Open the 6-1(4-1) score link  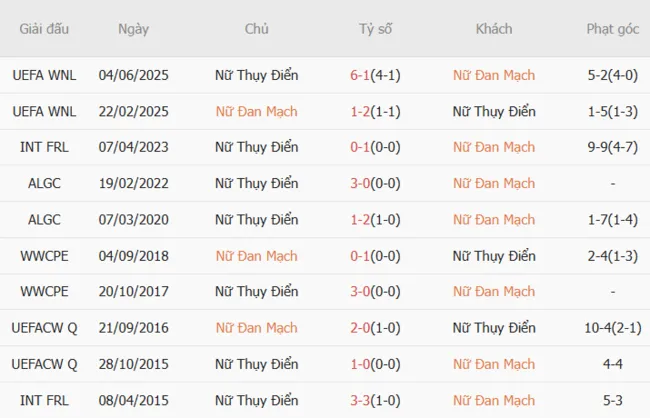(x=375, y=75)
